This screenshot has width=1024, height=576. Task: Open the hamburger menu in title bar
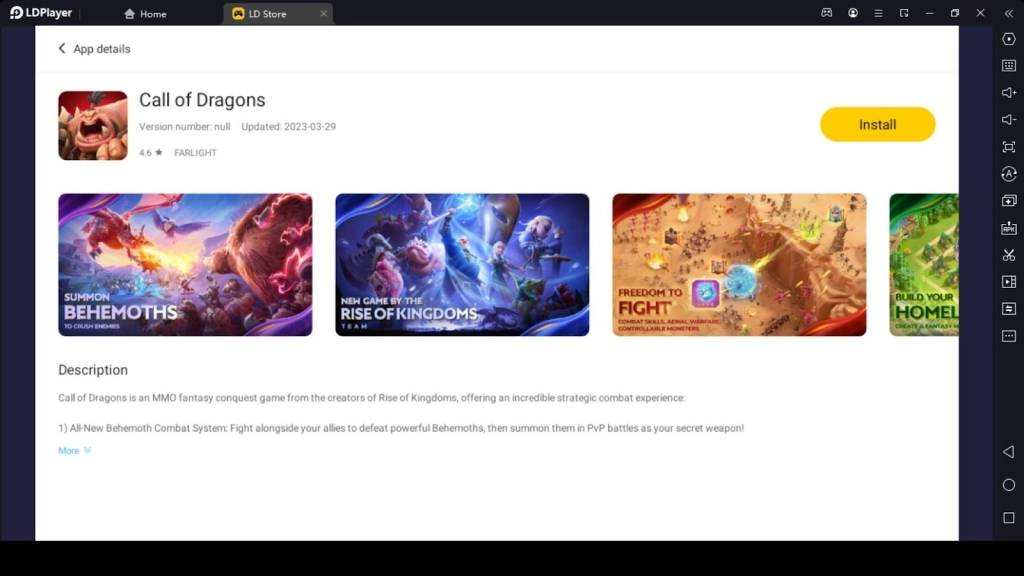pyautogui.click(x=878, y=13)
